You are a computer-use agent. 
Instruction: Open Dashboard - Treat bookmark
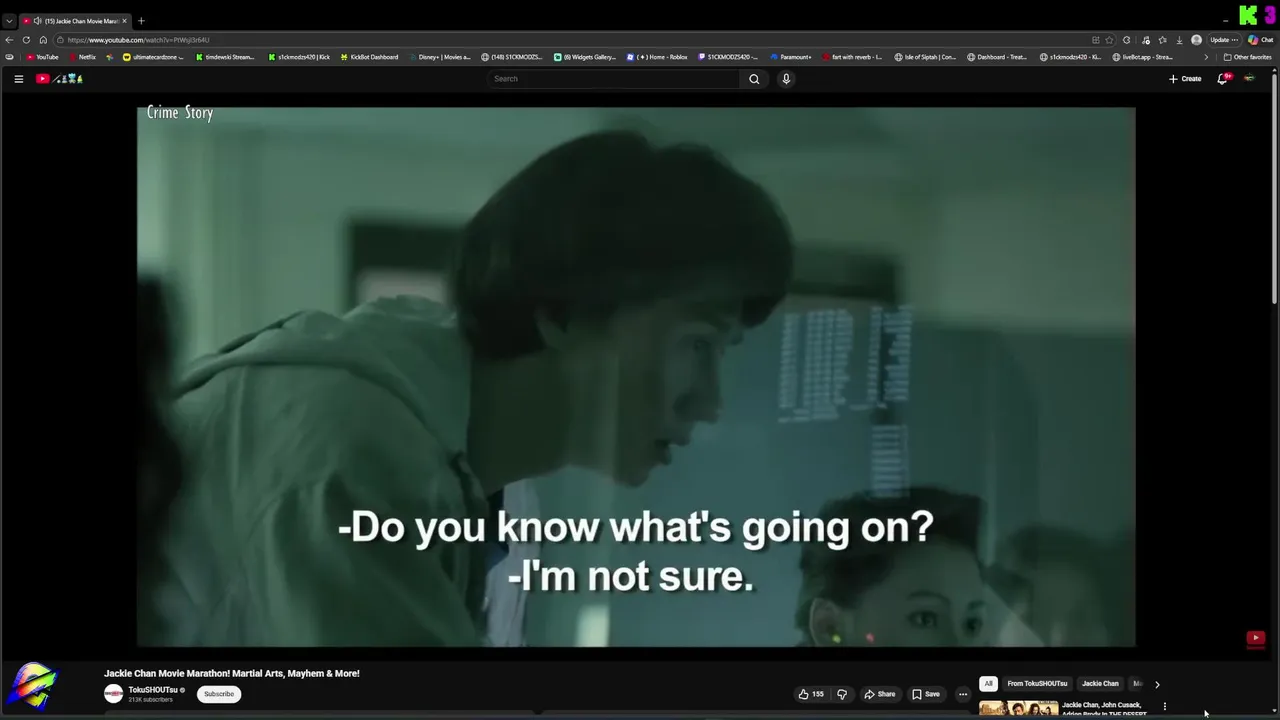tap(998, 57)
